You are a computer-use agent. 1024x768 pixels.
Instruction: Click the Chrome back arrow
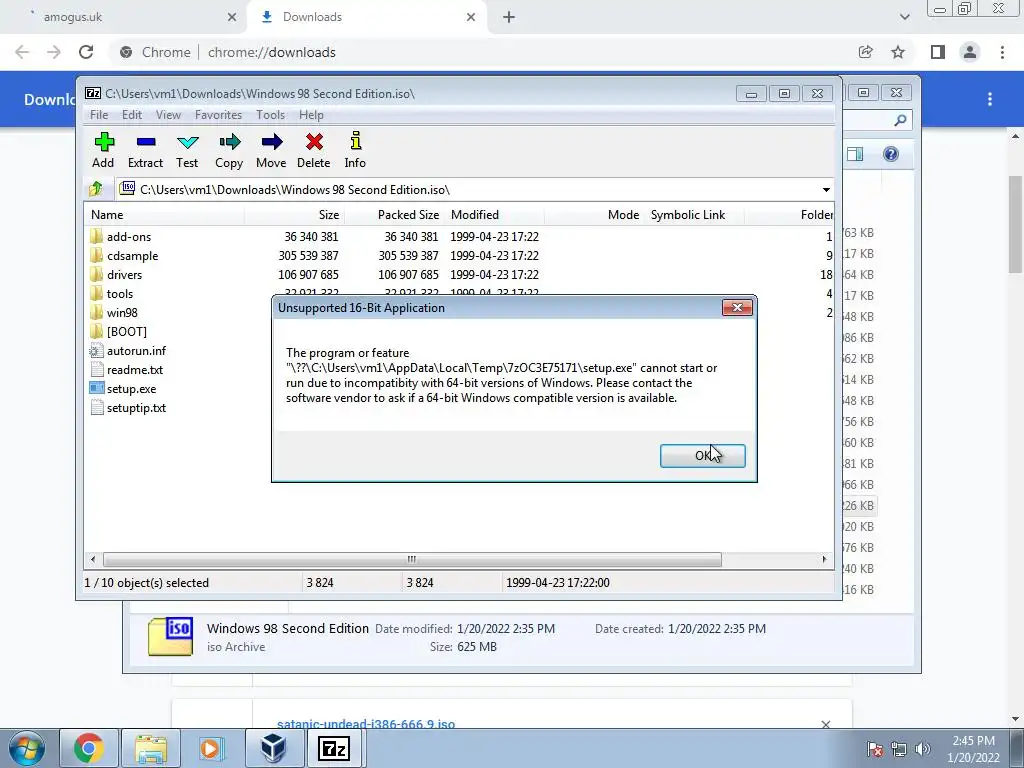pos(22,52)
